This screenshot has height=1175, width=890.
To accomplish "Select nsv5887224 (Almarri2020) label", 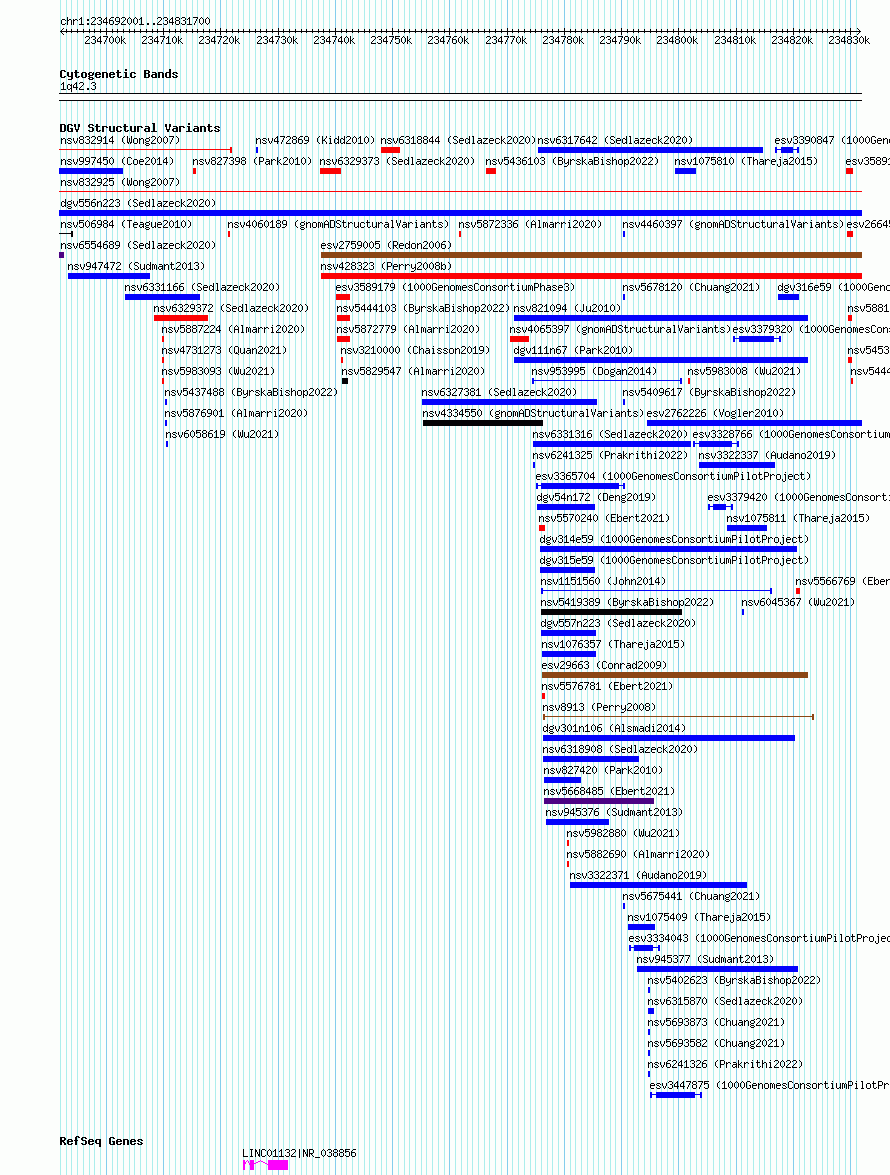I will [x=233, y=329].
